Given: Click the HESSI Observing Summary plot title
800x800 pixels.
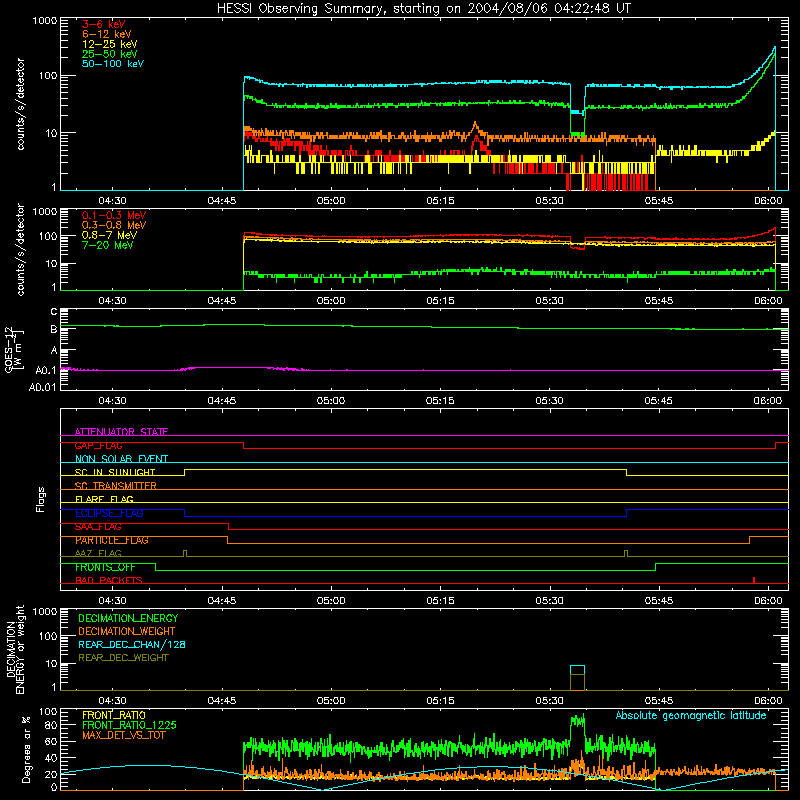Looking at the screenshot, I should (424, 9).
